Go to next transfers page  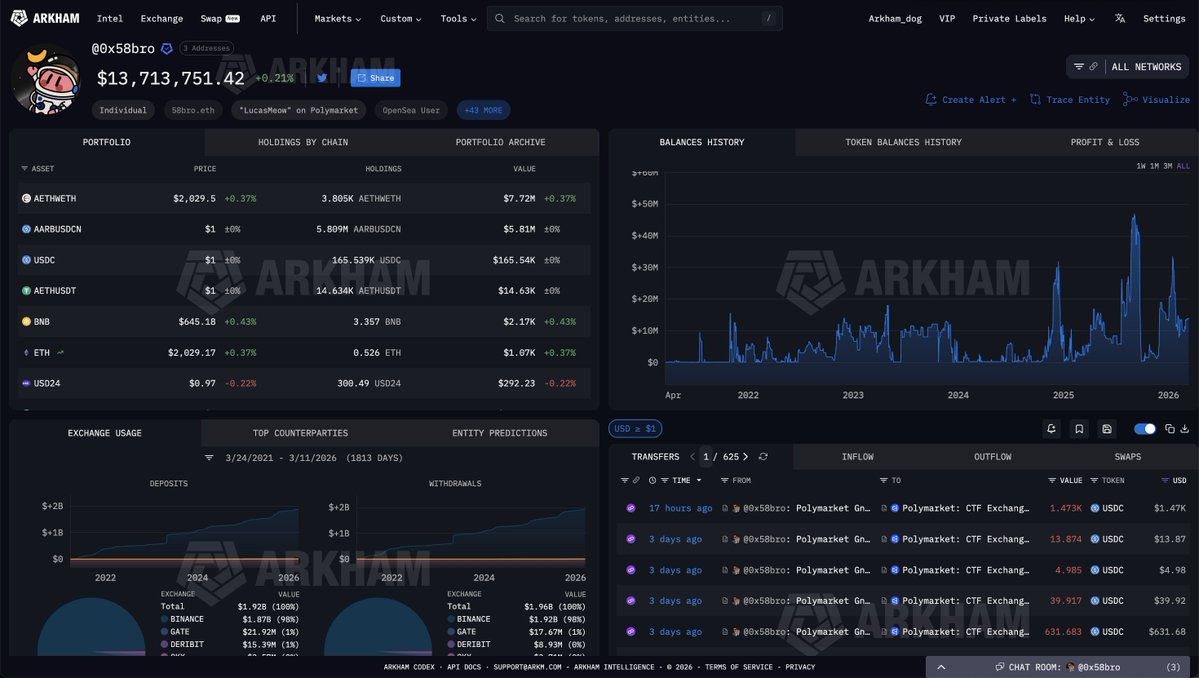(746, 456)
